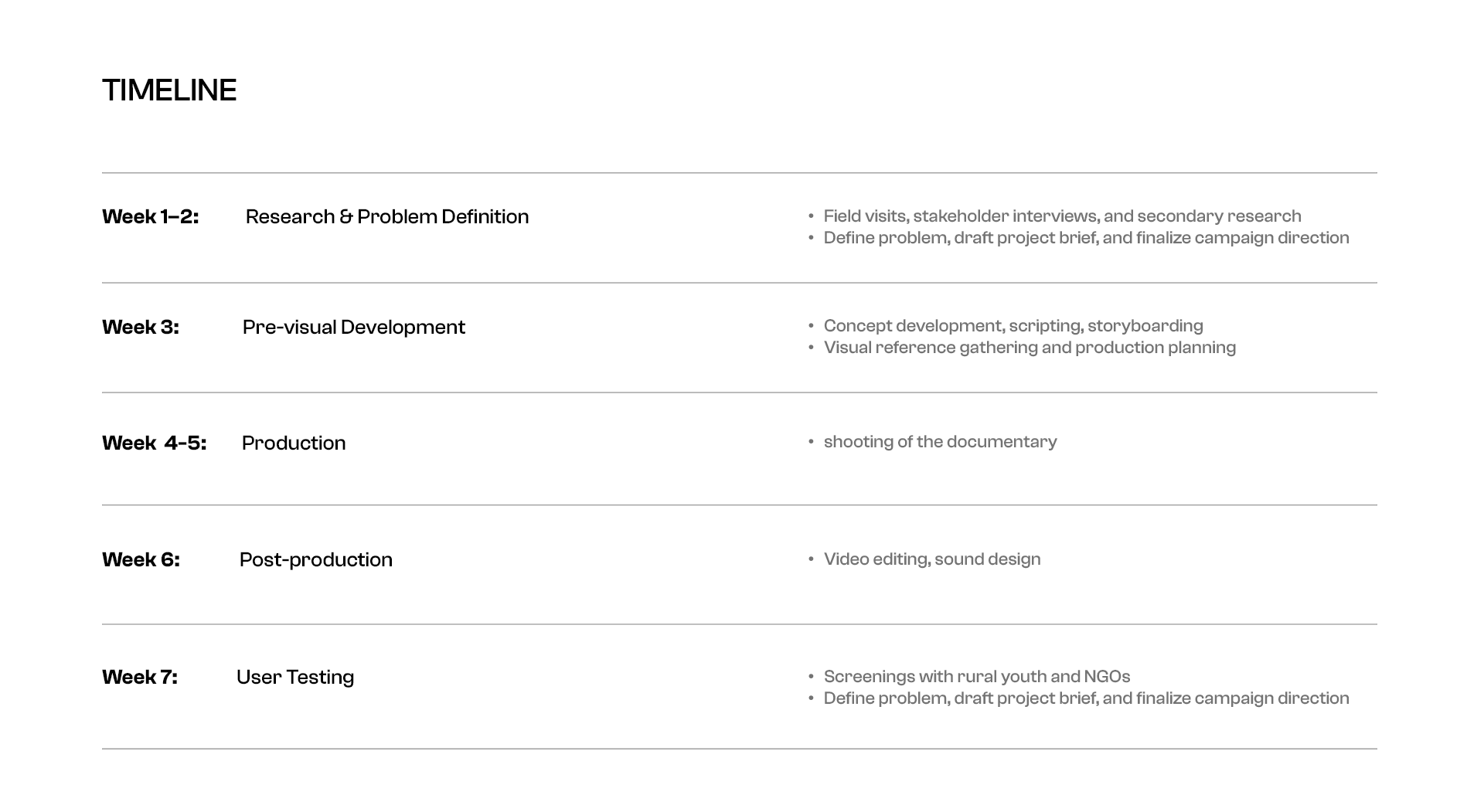This screenshot has width=1484, height=812.
Task: Click the last 'Define problem' bullet line
Action: point(1086,698)
